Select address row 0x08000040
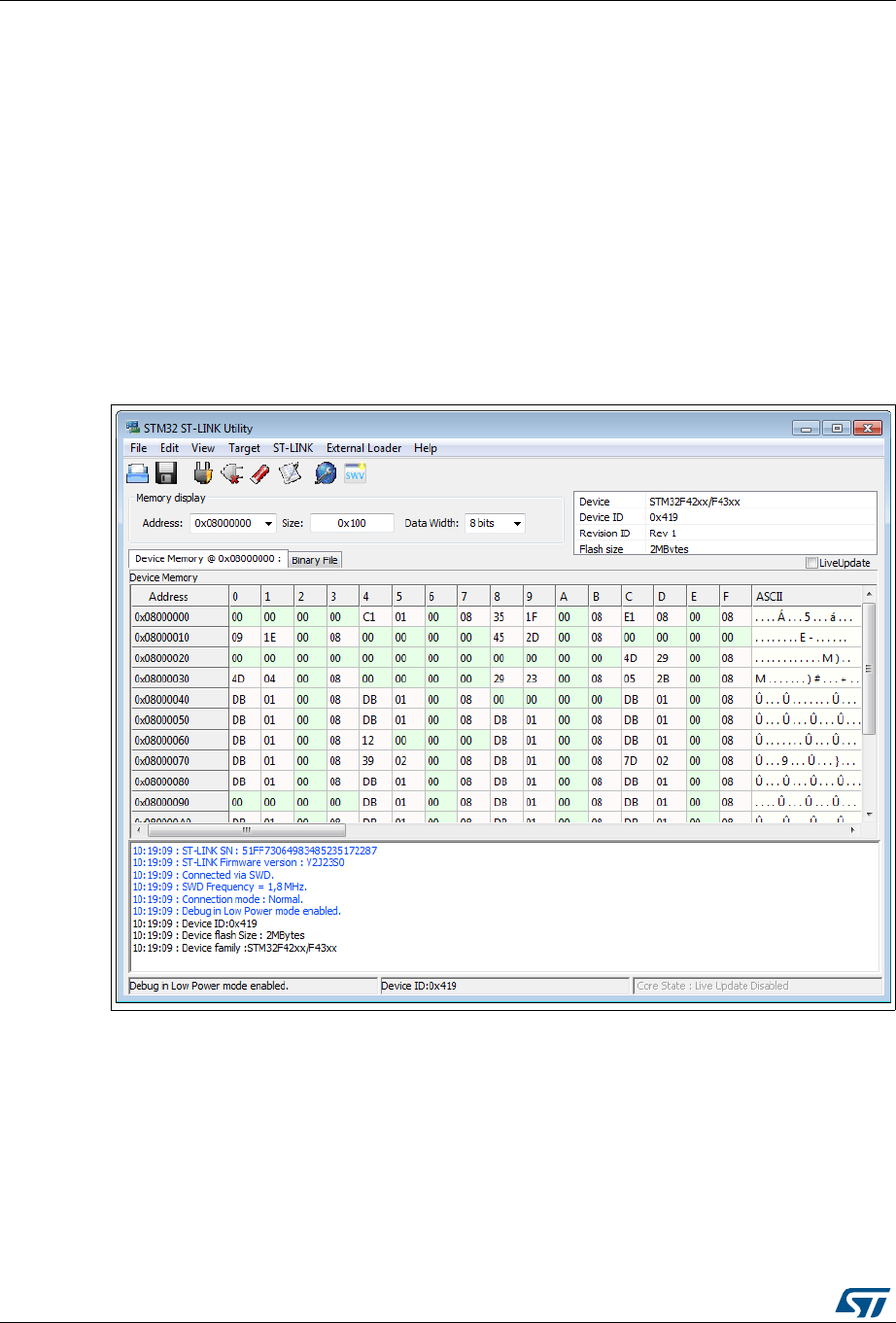Image resolution: width=896 pixels, height=1323 pixels. click(178, 699)
